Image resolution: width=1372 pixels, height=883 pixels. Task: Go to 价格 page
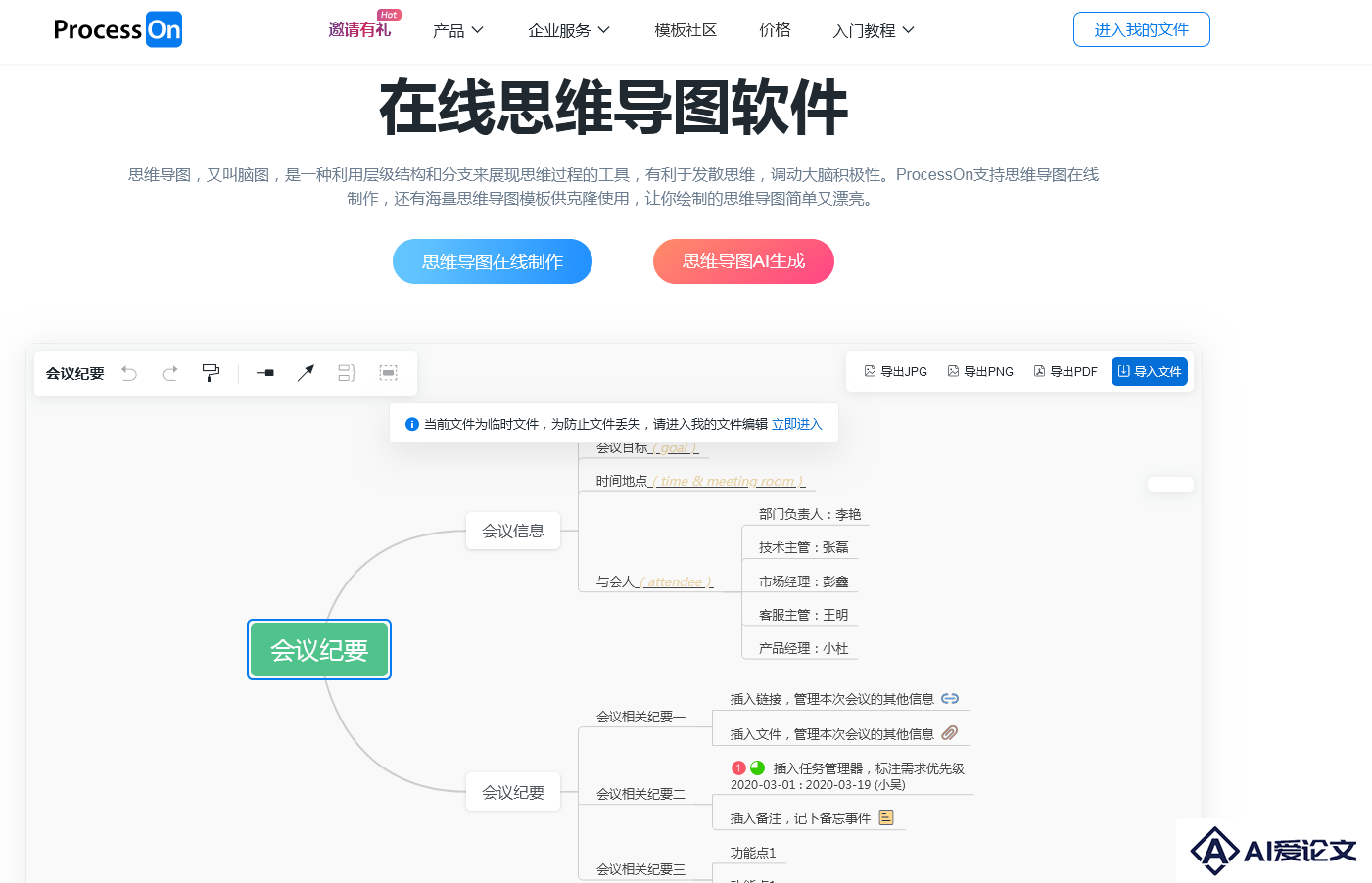click(x=775, y=30)
